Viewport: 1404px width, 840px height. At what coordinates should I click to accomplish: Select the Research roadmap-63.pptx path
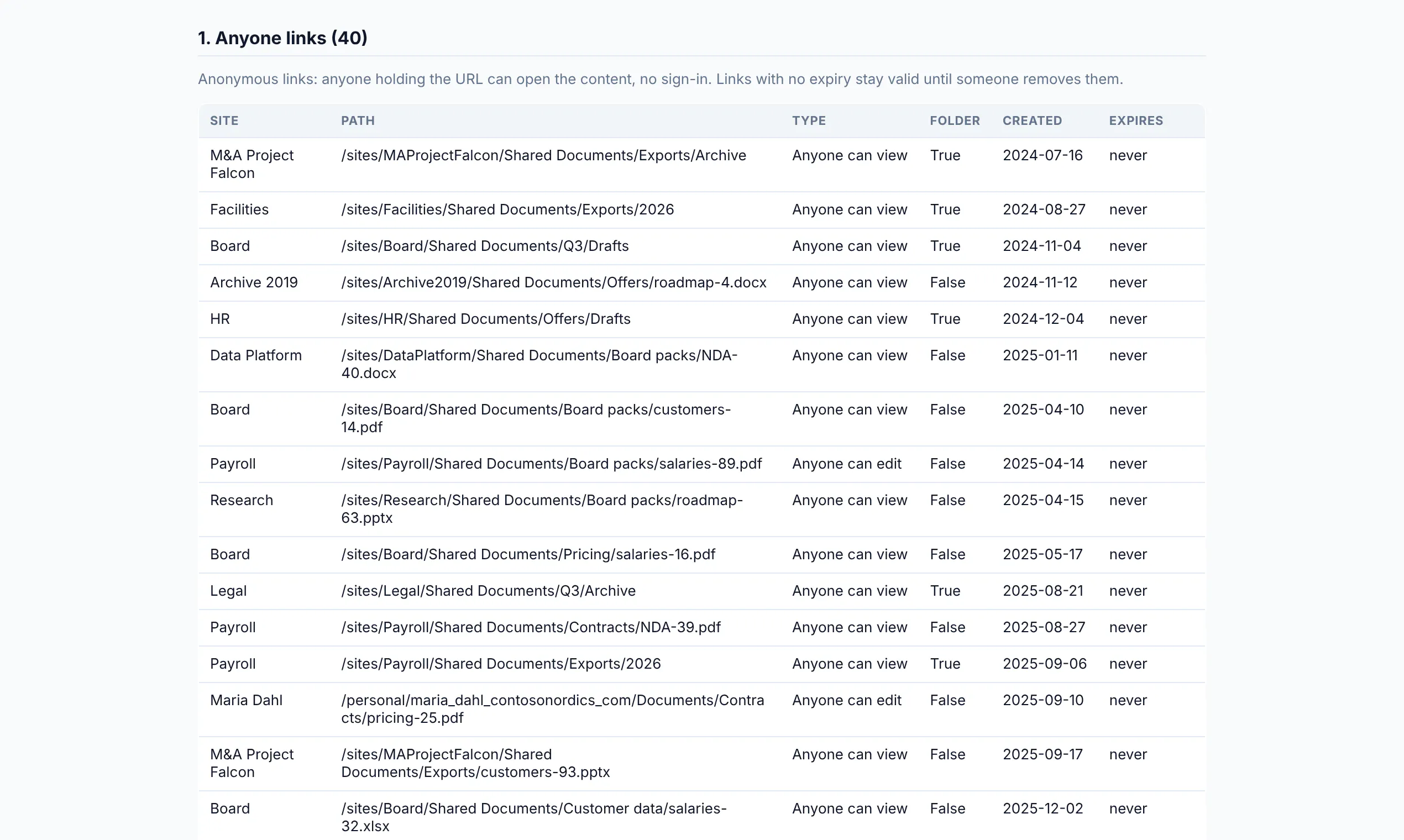coord(542,509)
